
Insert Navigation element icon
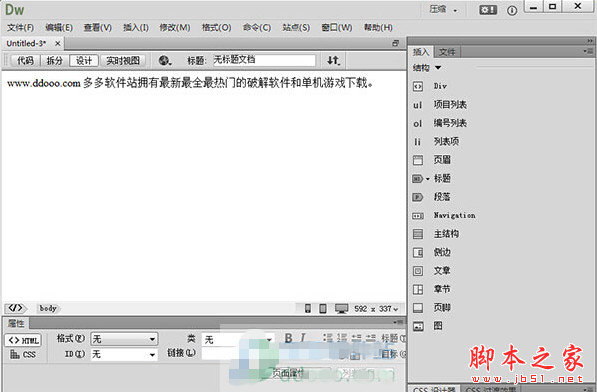click(x=418, y=216)
